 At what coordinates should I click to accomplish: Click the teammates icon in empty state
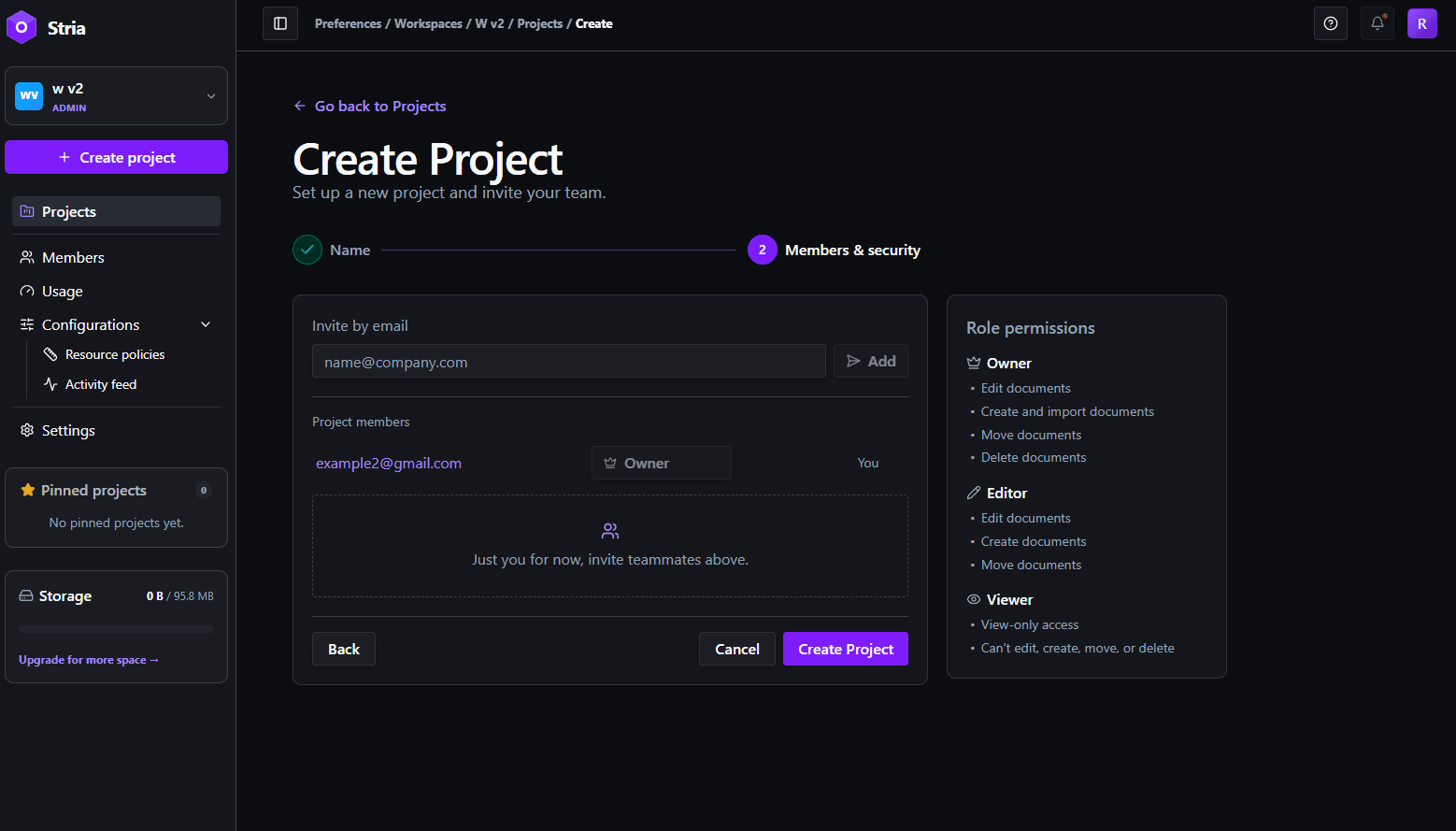click(x=610, y=531)
